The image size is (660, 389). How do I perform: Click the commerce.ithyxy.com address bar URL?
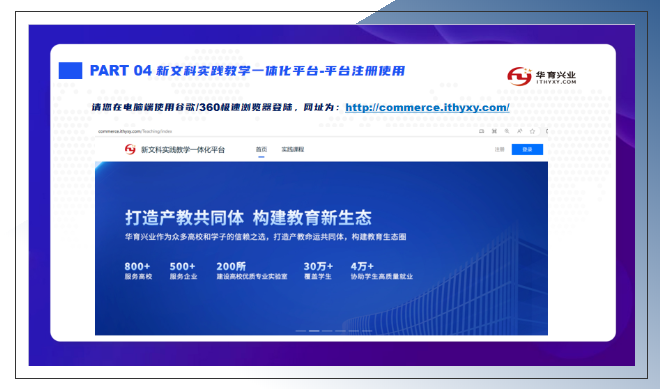[x=135, y=131]
